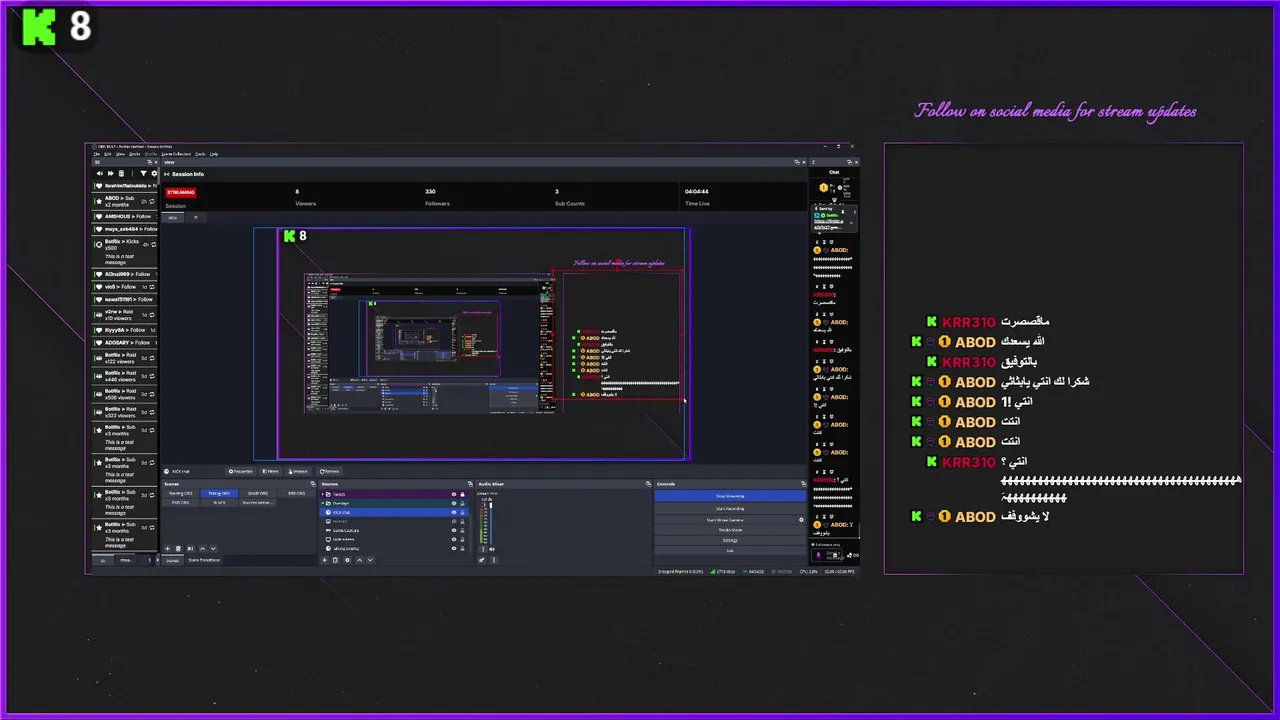Viewport: 1280px width, 720px height.
Task: Add a new source with plus icon
Action: click(x=324, y=560)
